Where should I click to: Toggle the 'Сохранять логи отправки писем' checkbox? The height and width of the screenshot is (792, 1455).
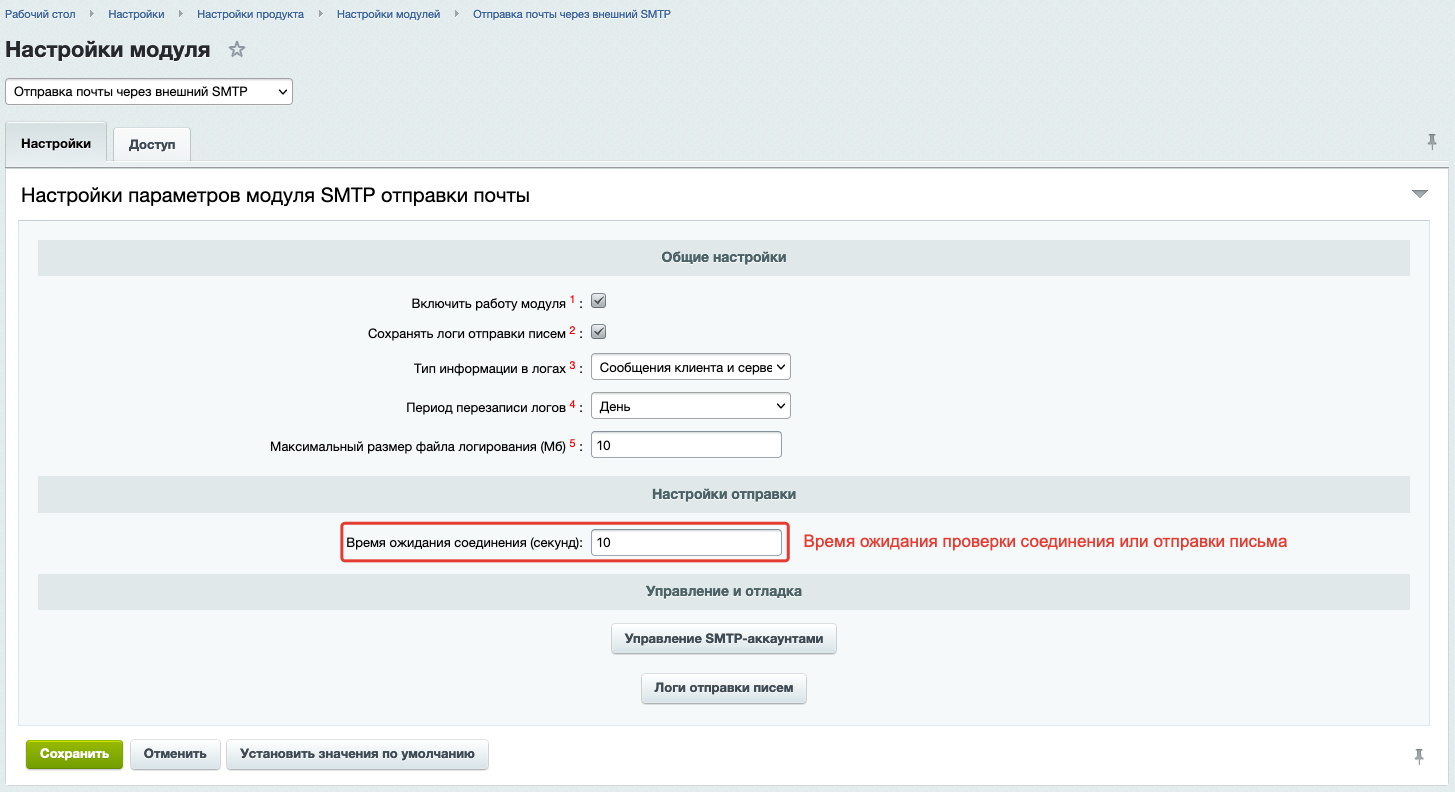[x=599, y=332]
